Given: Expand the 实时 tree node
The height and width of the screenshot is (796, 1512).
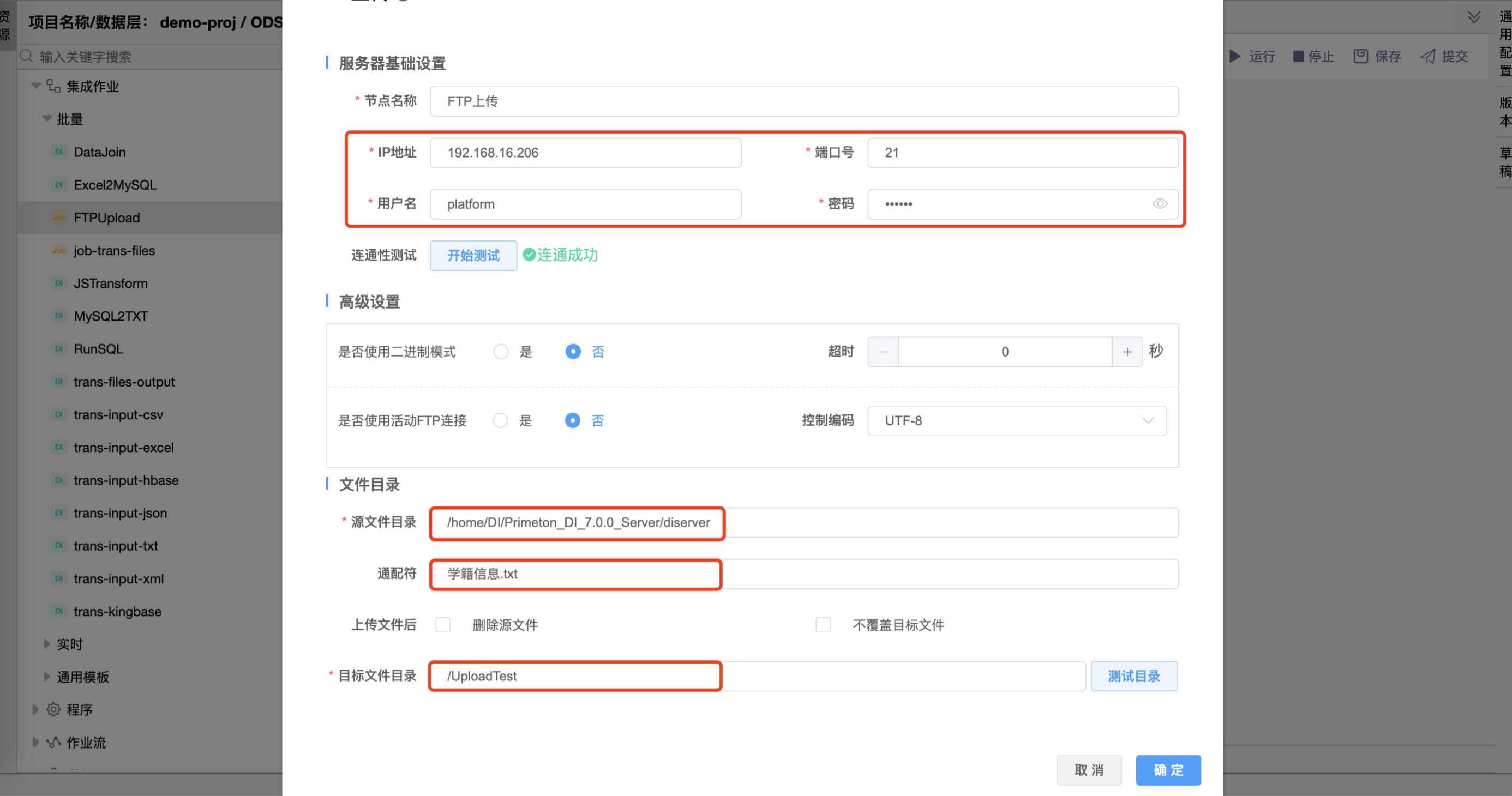Looking at the screenshot, I should point(46,644).
